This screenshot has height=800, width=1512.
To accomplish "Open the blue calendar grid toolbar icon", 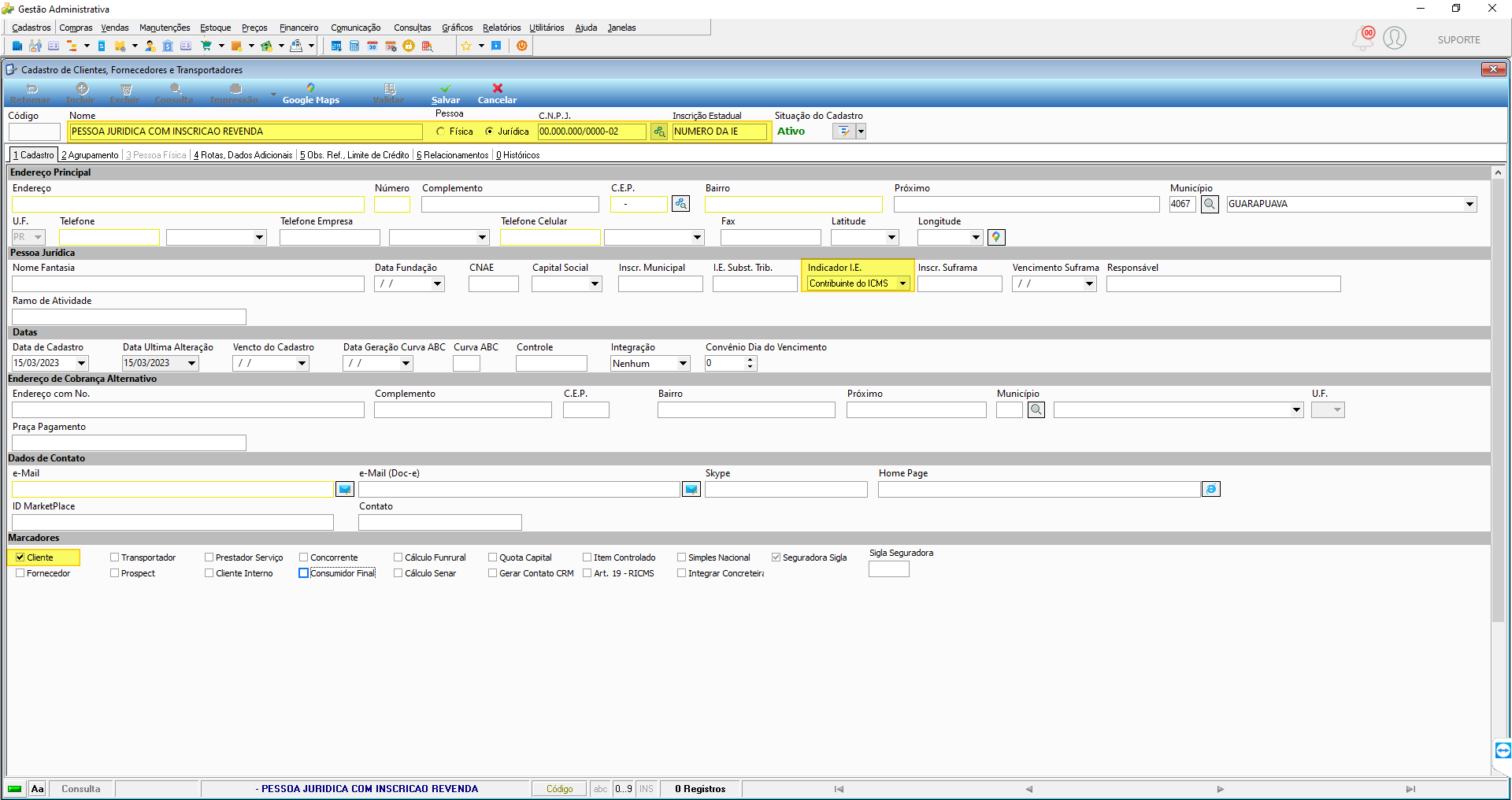I will 336,46.
